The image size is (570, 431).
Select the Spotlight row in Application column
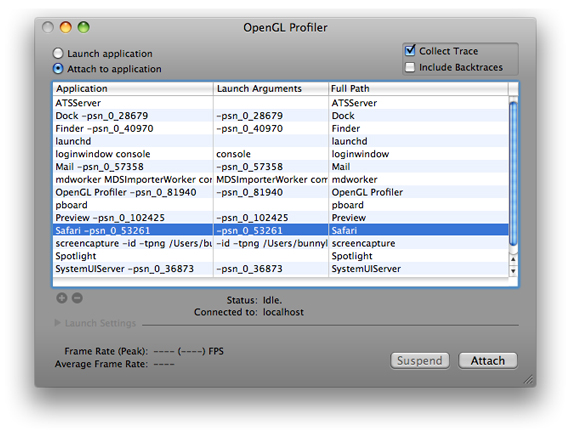[133, 256]
